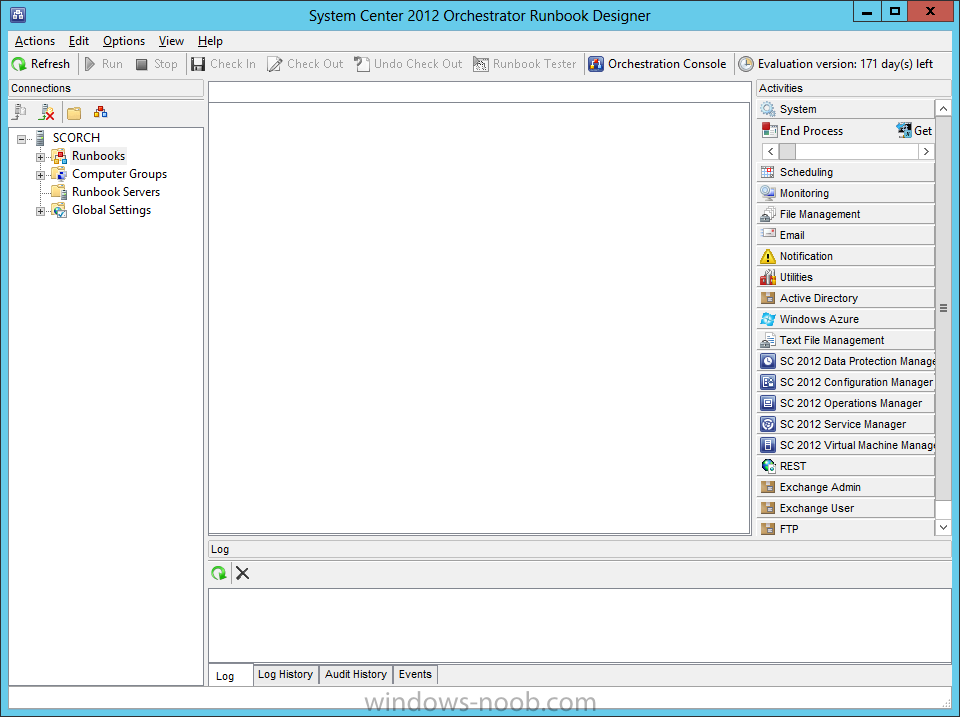Click the Activities panel scroll down arrow
Screen dimensions: 960x717
[x=943, y=527]
